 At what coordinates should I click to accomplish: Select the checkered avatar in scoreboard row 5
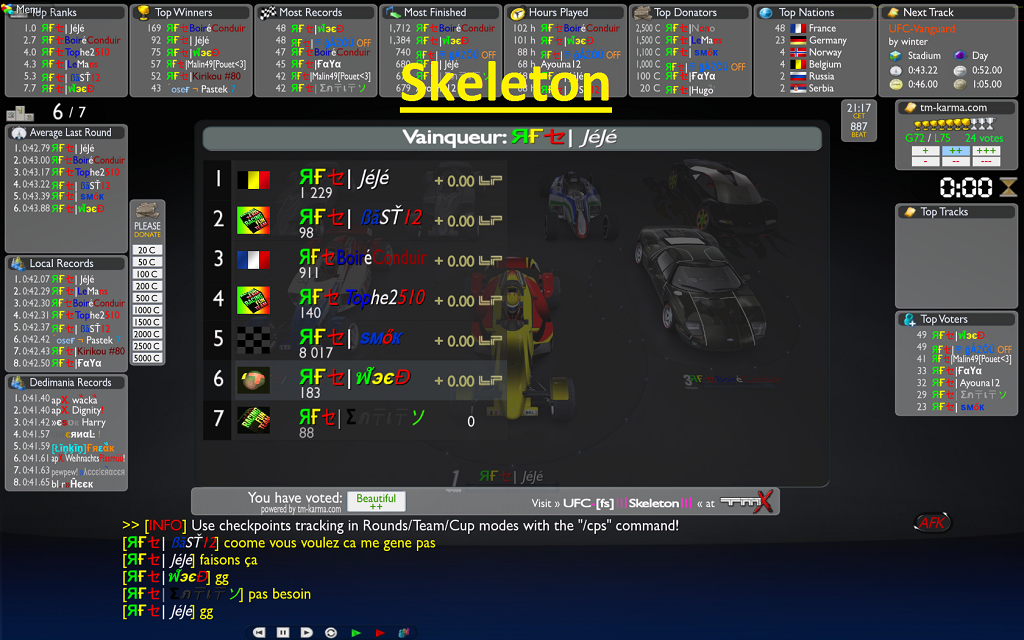253,340
